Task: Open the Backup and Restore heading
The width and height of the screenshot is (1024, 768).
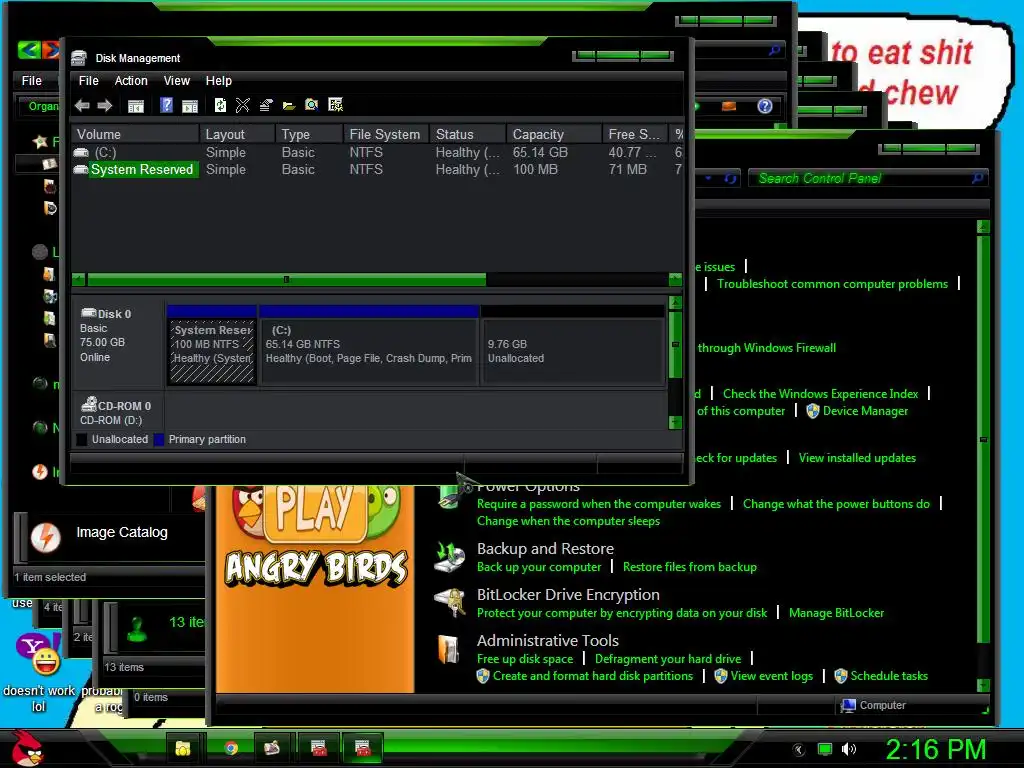Action: tap(545, 549)
